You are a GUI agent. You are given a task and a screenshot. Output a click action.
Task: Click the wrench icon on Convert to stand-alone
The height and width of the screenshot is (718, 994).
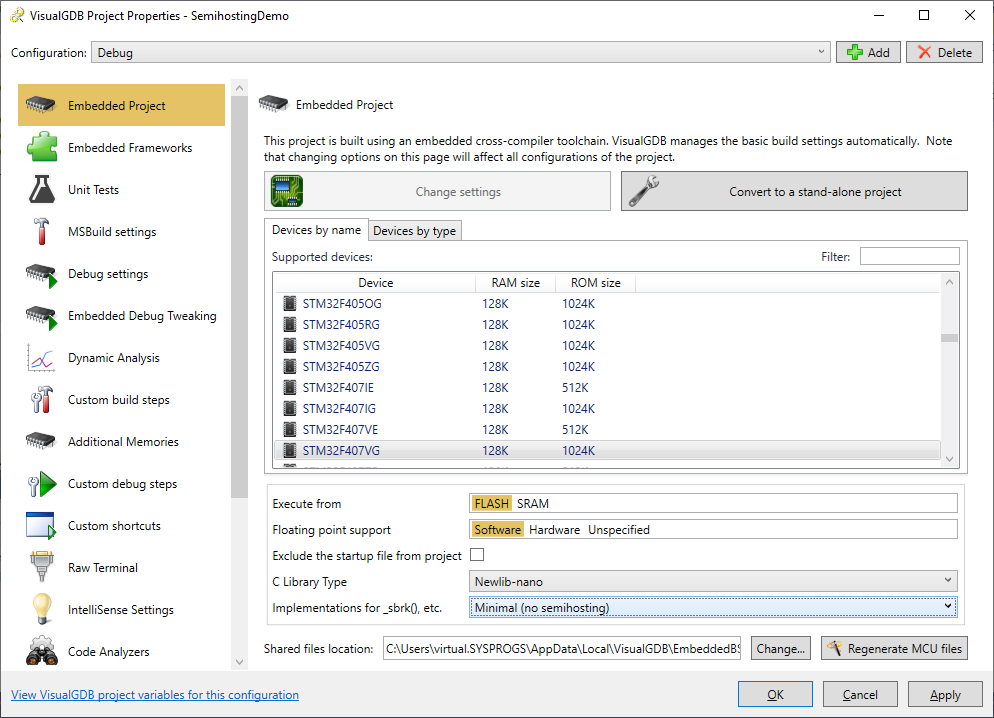[643, 191]
